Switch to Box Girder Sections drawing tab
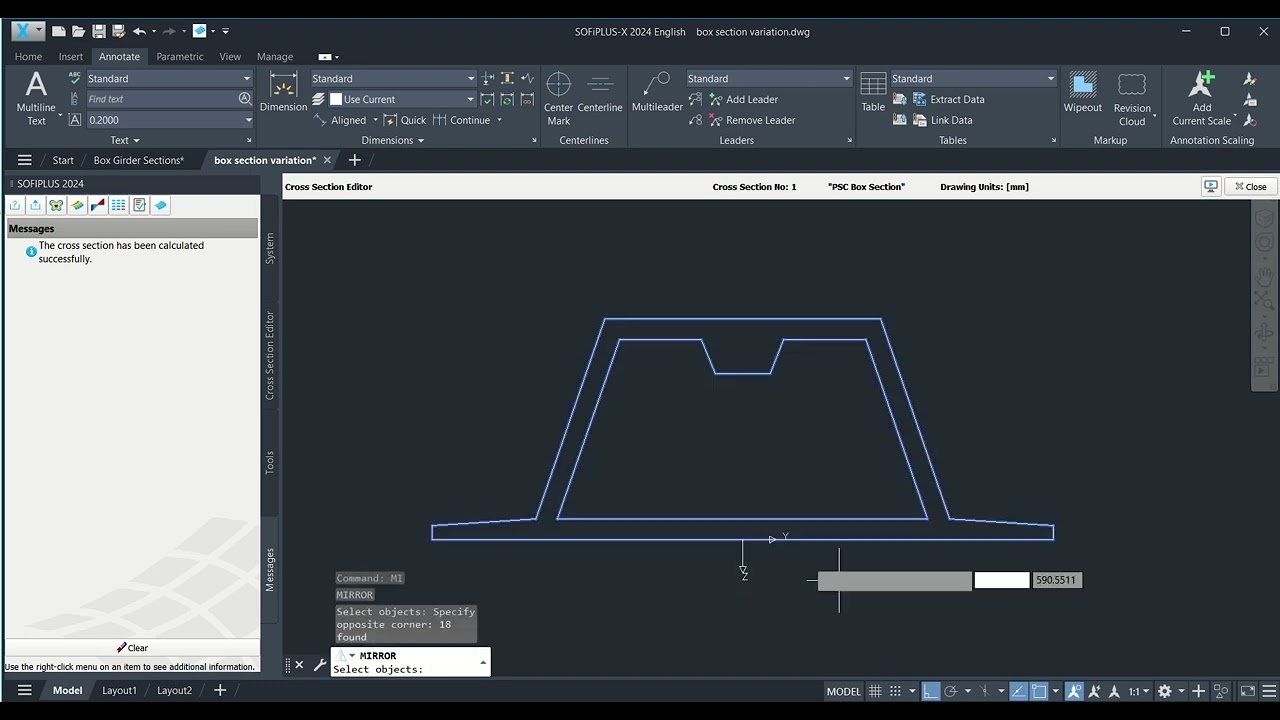The image size is (1280, 720). pyautogui.click(x=139, y=160)
